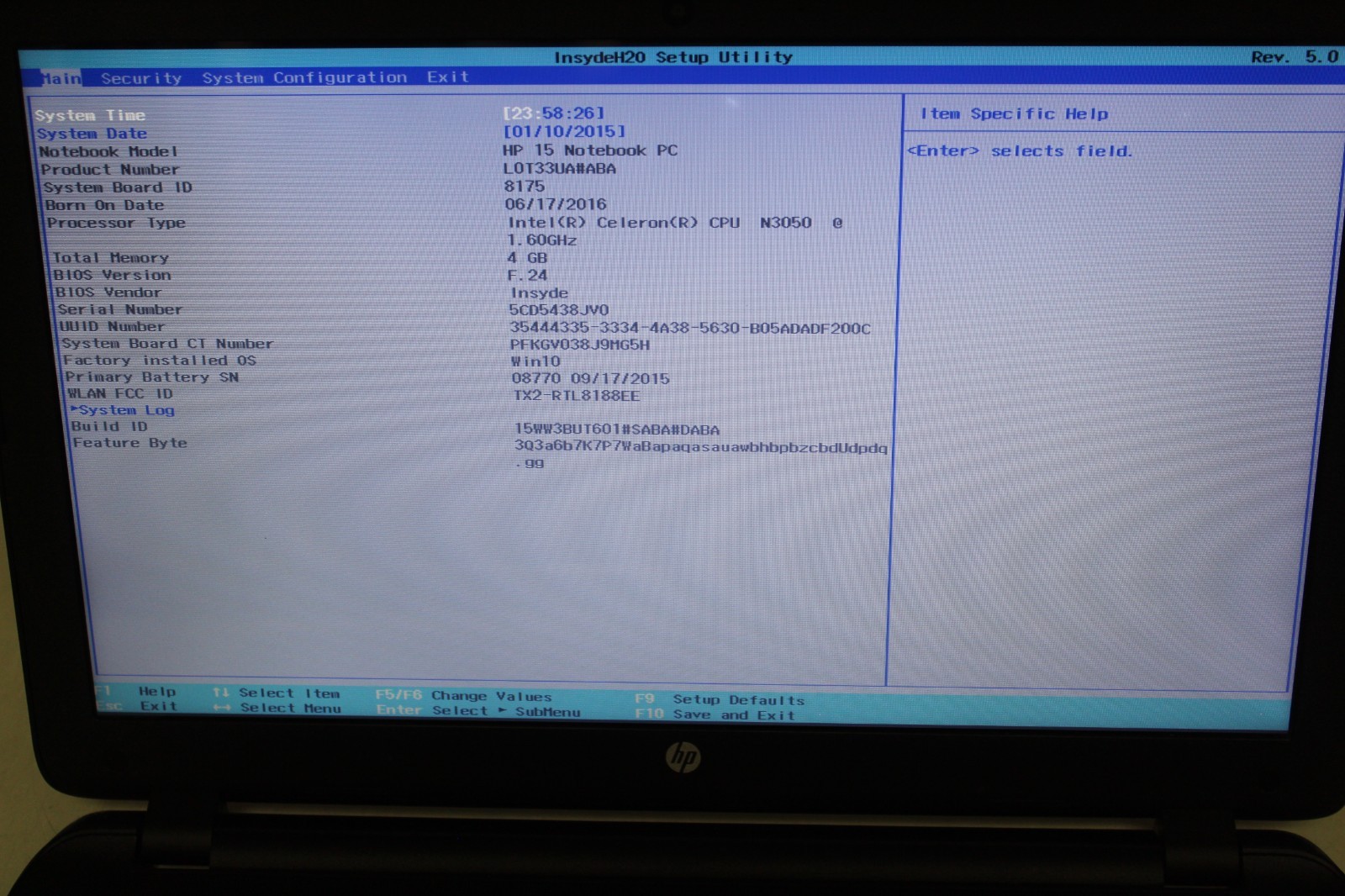Click the System Board ID label
The width and height of the screenshot is (1345, 896).
(118, 187)
